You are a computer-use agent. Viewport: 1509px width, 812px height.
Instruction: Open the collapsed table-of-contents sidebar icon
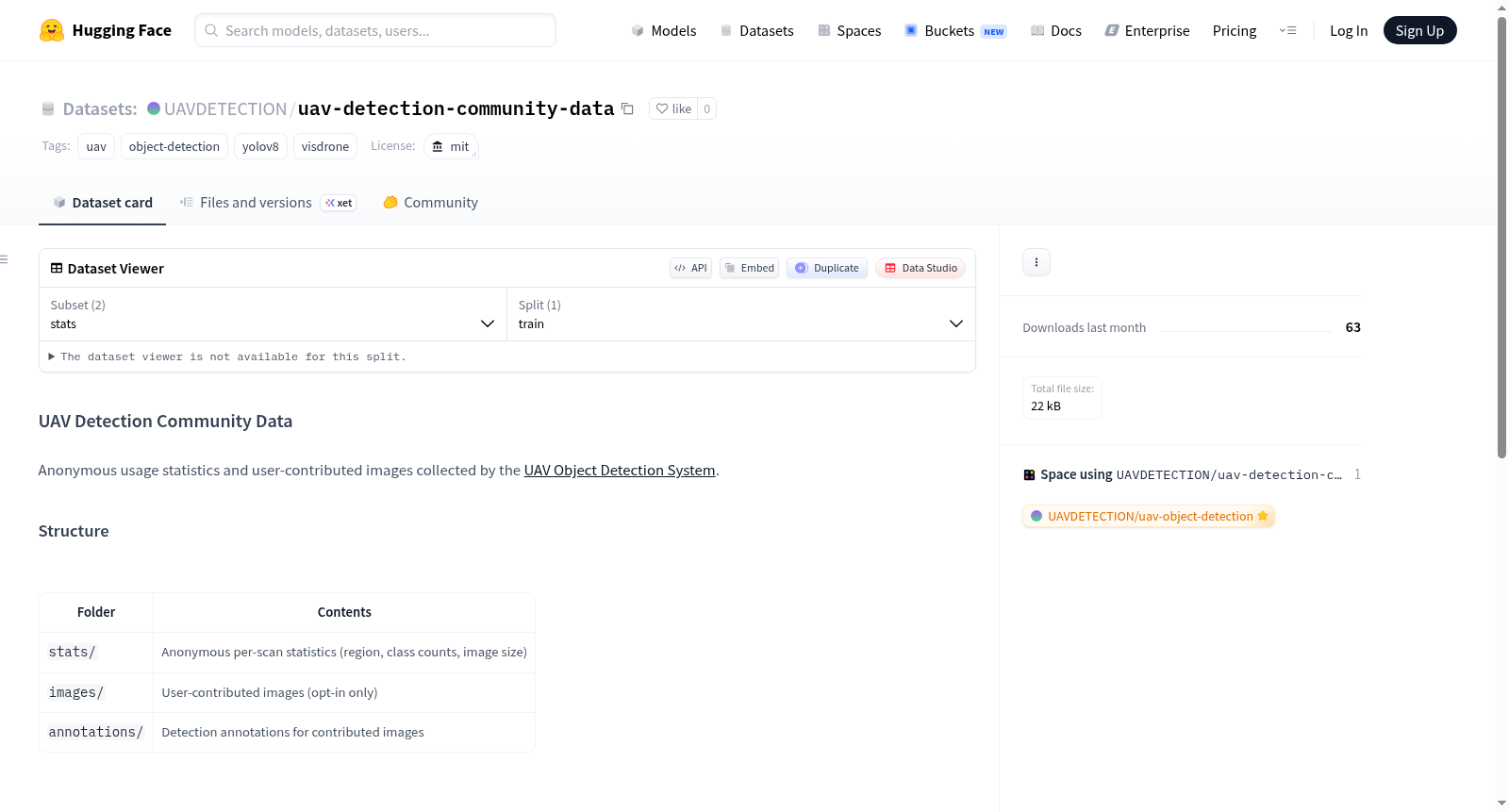(x=5, y=259)
